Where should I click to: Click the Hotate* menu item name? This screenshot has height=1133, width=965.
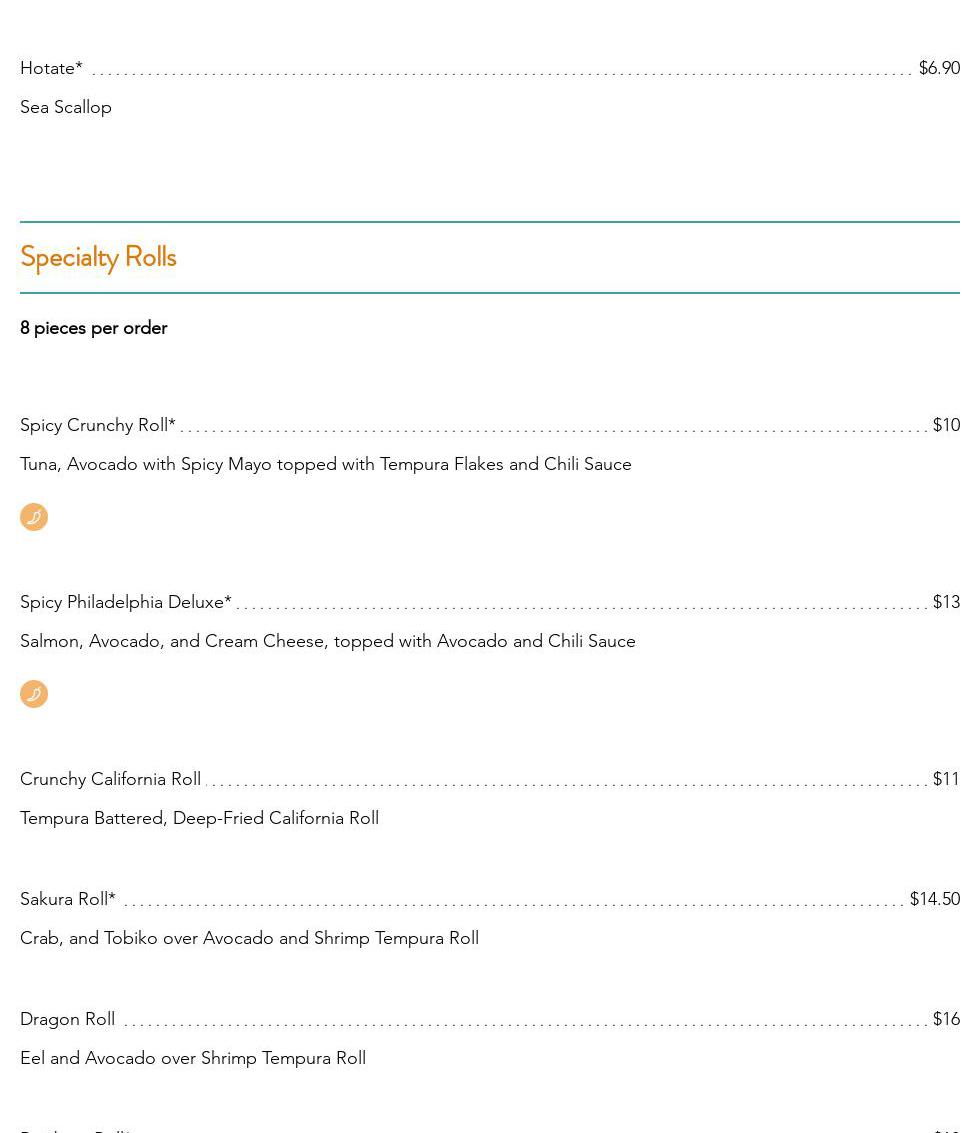pos(51,68)
